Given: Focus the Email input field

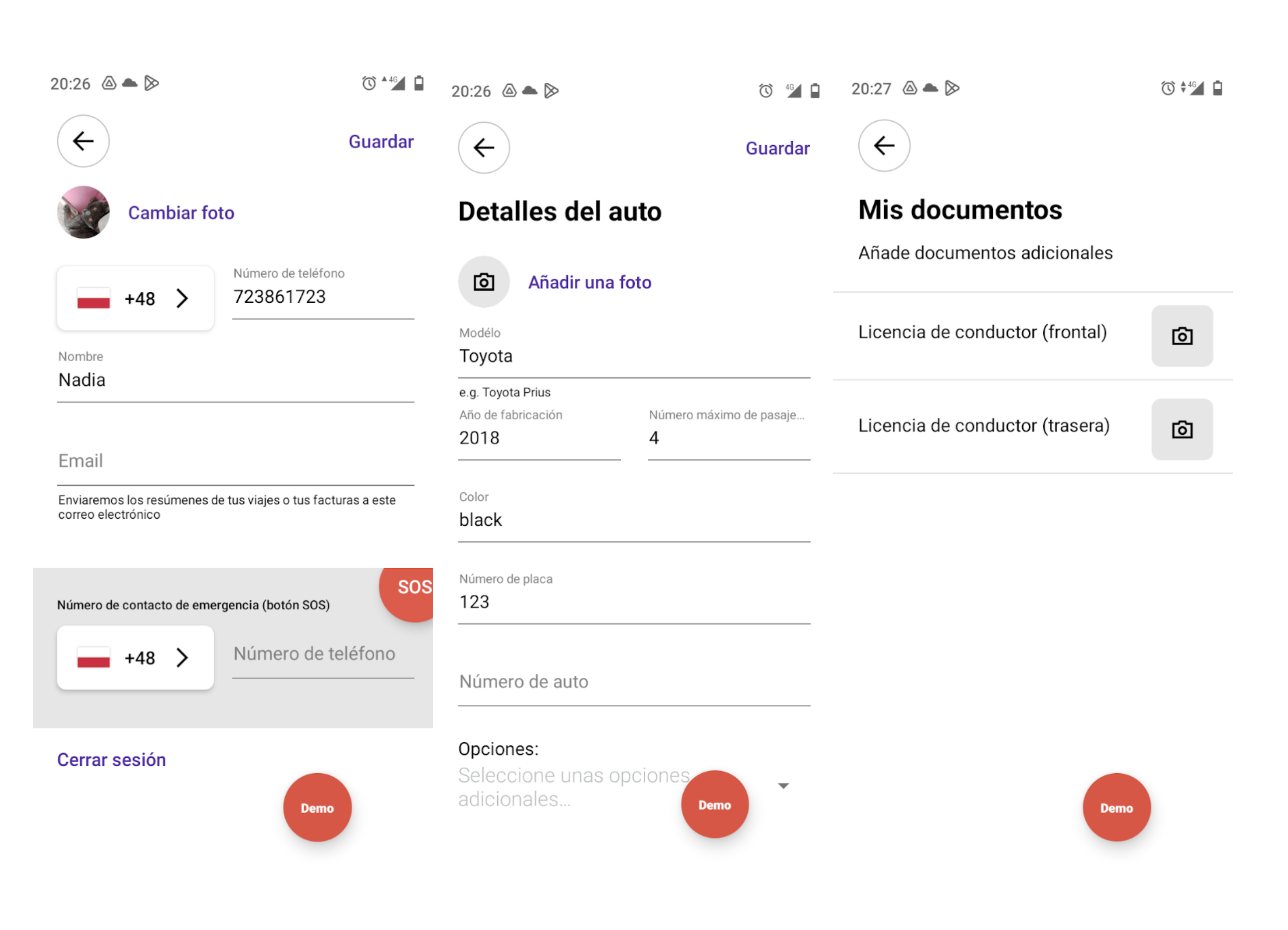Looking at the screenshot, I should click(236, 461).
